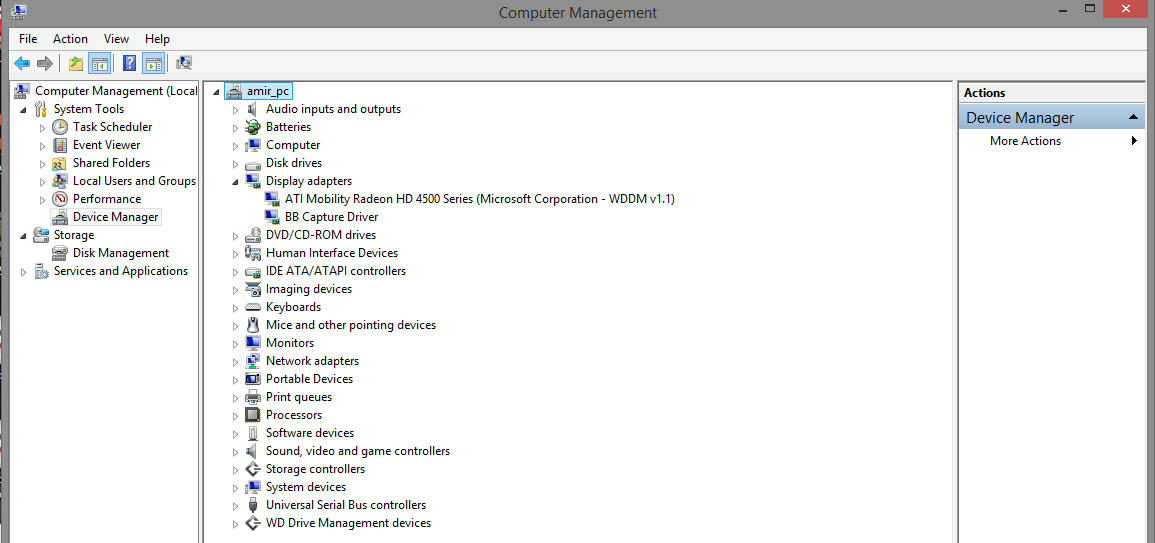Click the DVD/CD-ROM drives icon
The width and height of the screenshot is (1155, 543).
pos(253,235)
